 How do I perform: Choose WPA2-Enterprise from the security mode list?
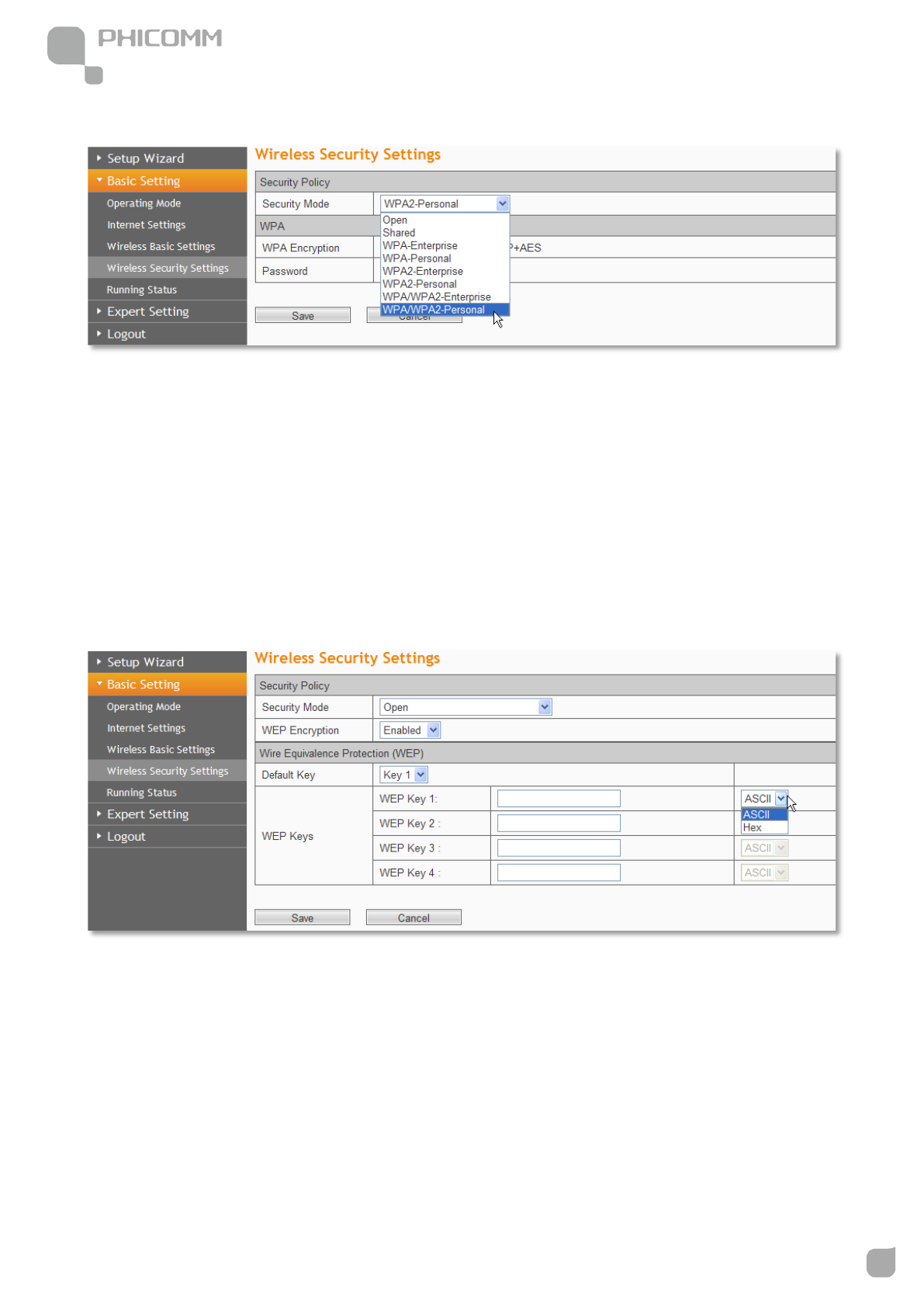(445, 272)
